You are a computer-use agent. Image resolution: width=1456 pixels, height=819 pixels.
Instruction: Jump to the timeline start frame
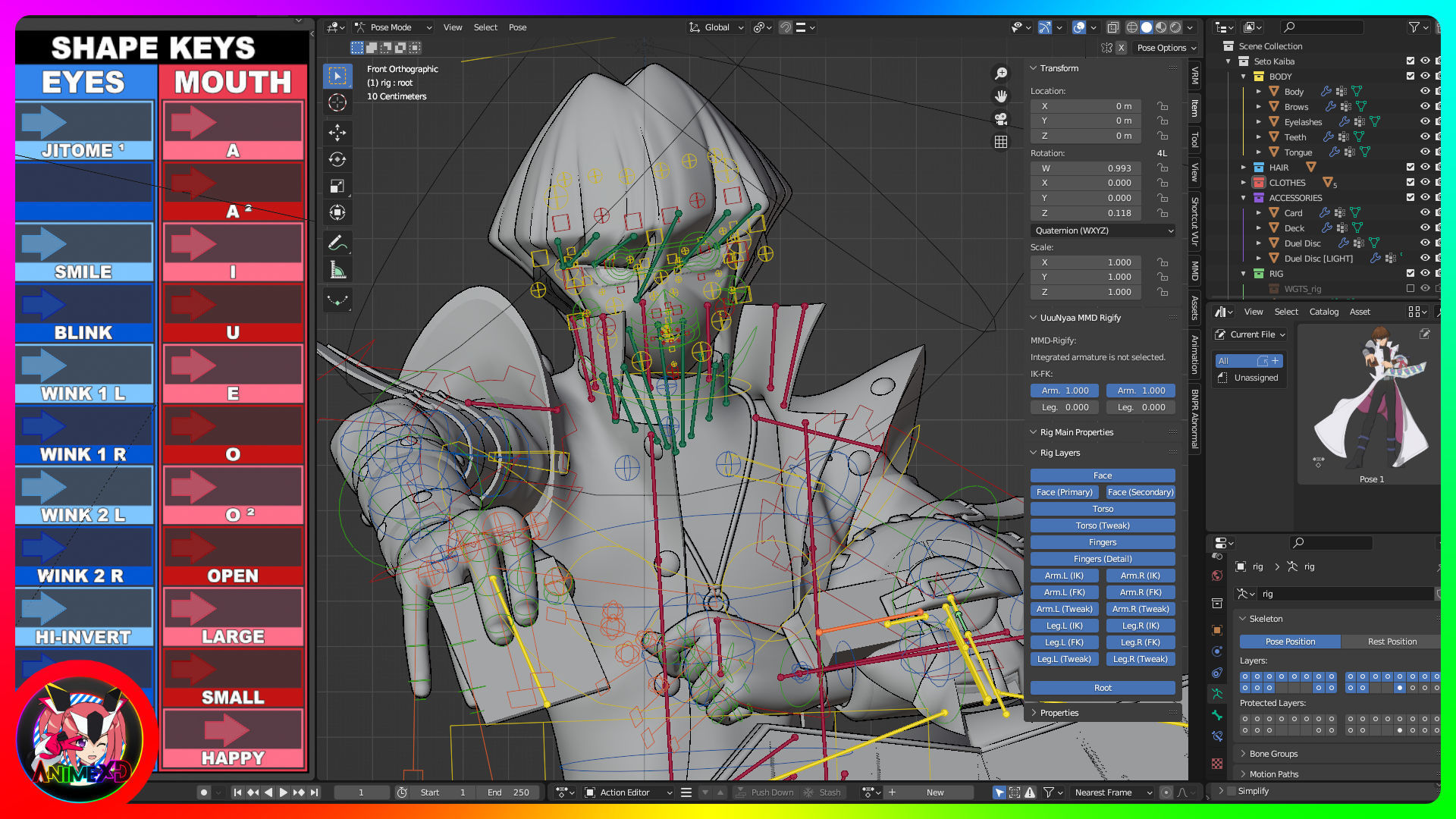237,792
